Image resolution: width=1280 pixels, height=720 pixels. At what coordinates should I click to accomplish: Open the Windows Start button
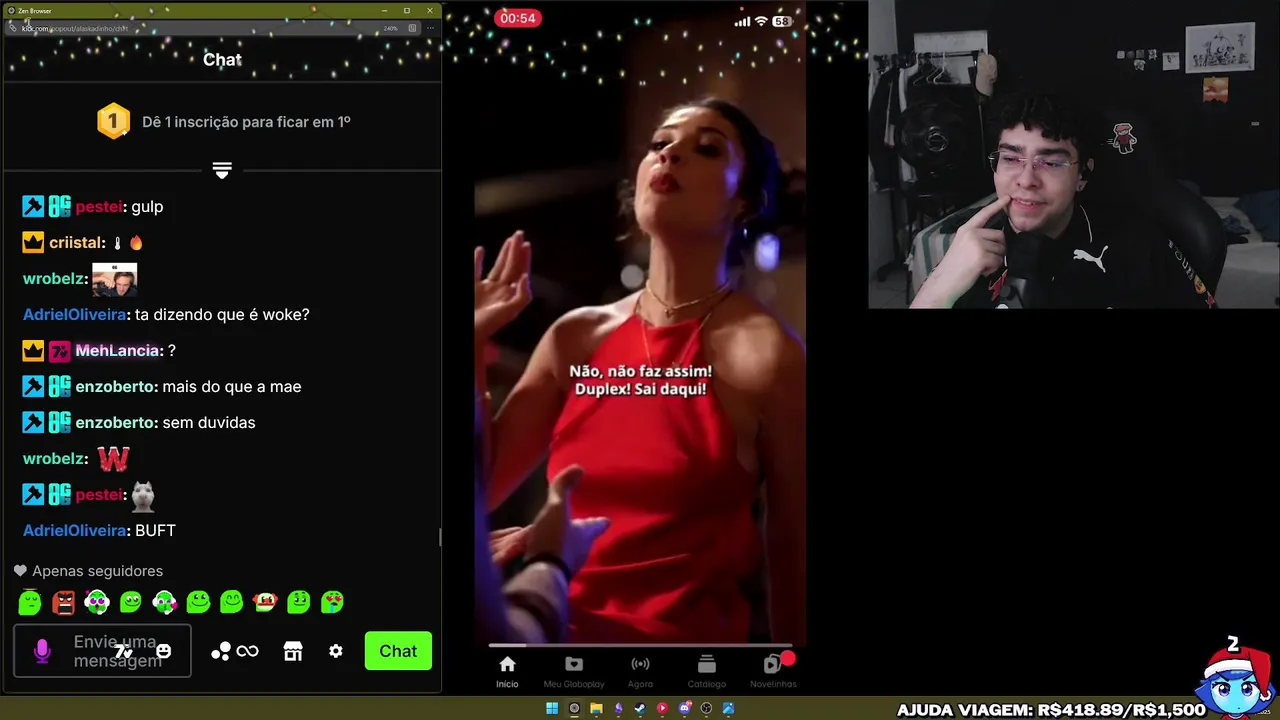coord(552,708)
